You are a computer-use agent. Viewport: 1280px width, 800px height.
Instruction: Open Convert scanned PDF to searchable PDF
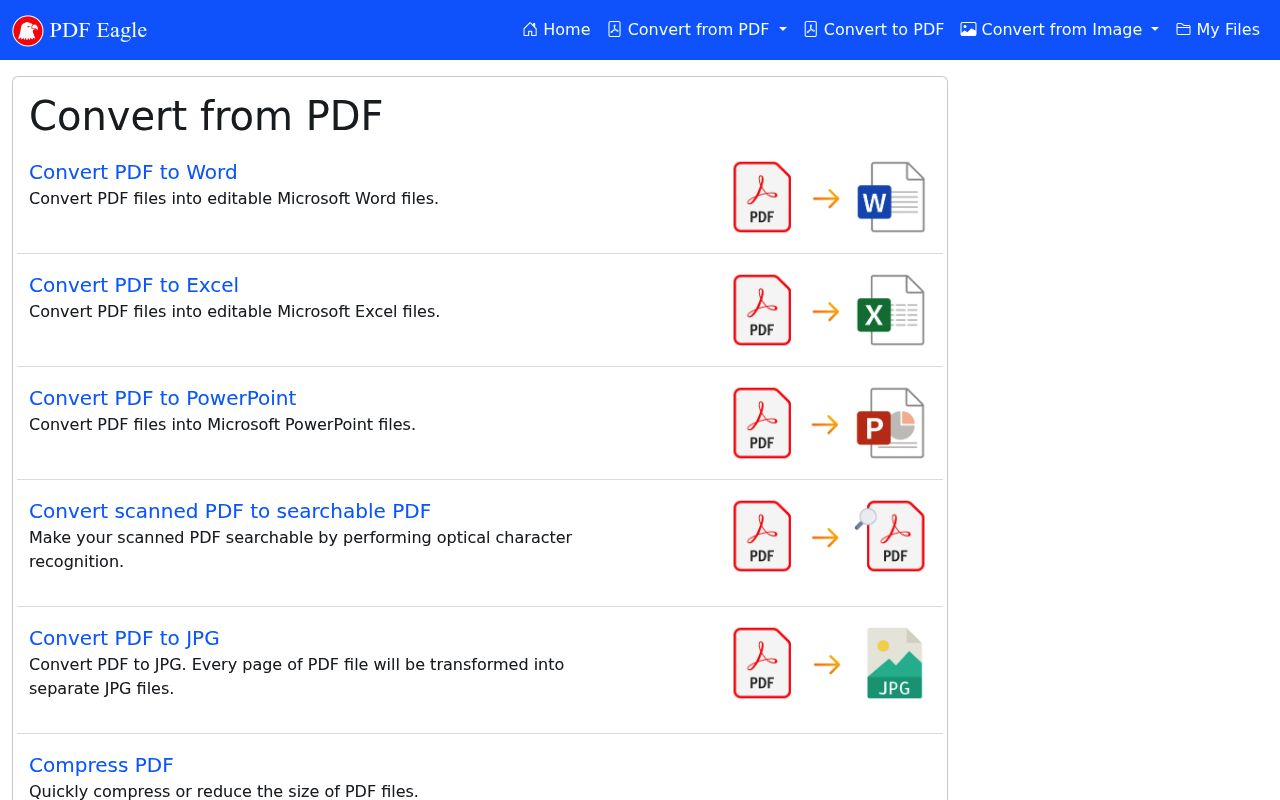(230, 511)
